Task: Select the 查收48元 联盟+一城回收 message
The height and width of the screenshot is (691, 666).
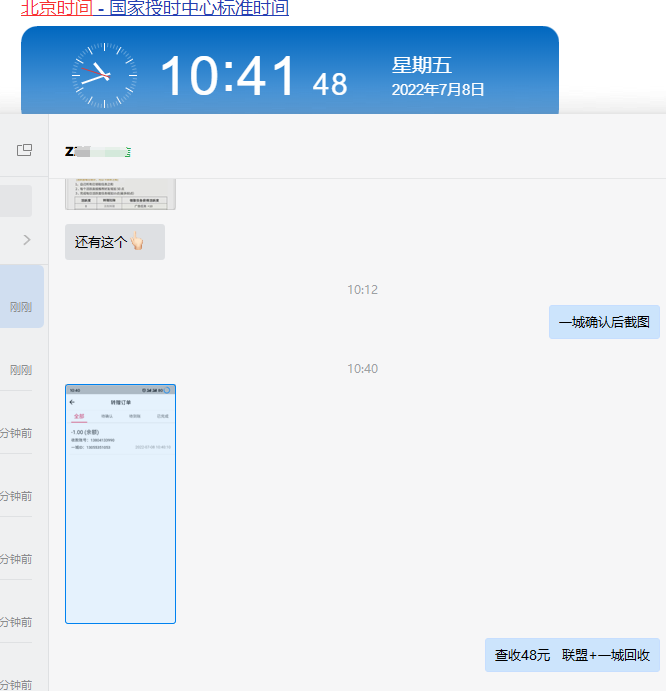Action: (572, 655)
